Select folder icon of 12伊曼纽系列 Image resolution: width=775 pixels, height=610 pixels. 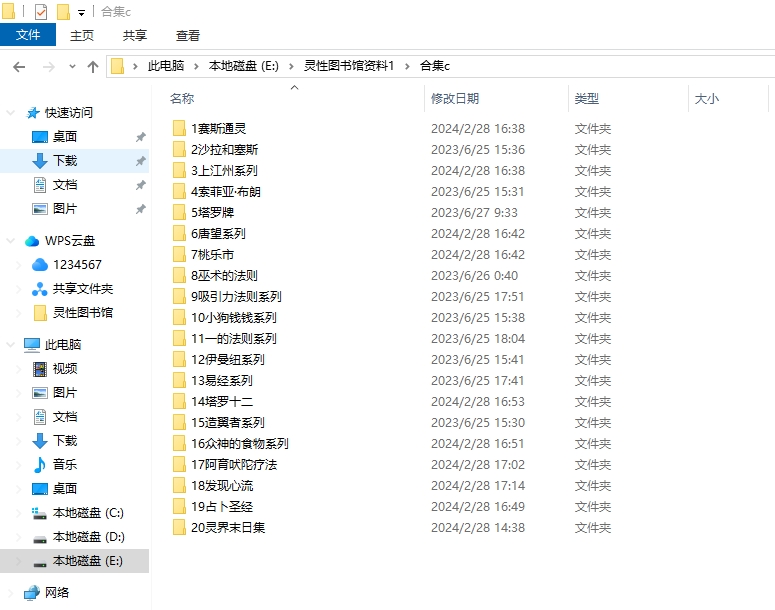click(x=179, y=359)
